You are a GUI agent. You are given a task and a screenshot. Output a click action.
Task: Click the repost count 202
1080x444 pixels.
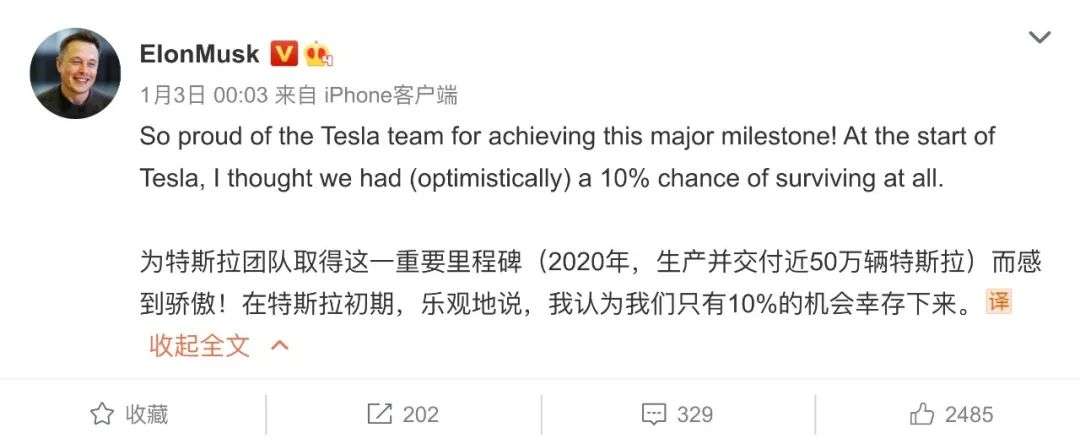(x=420, y=414)
